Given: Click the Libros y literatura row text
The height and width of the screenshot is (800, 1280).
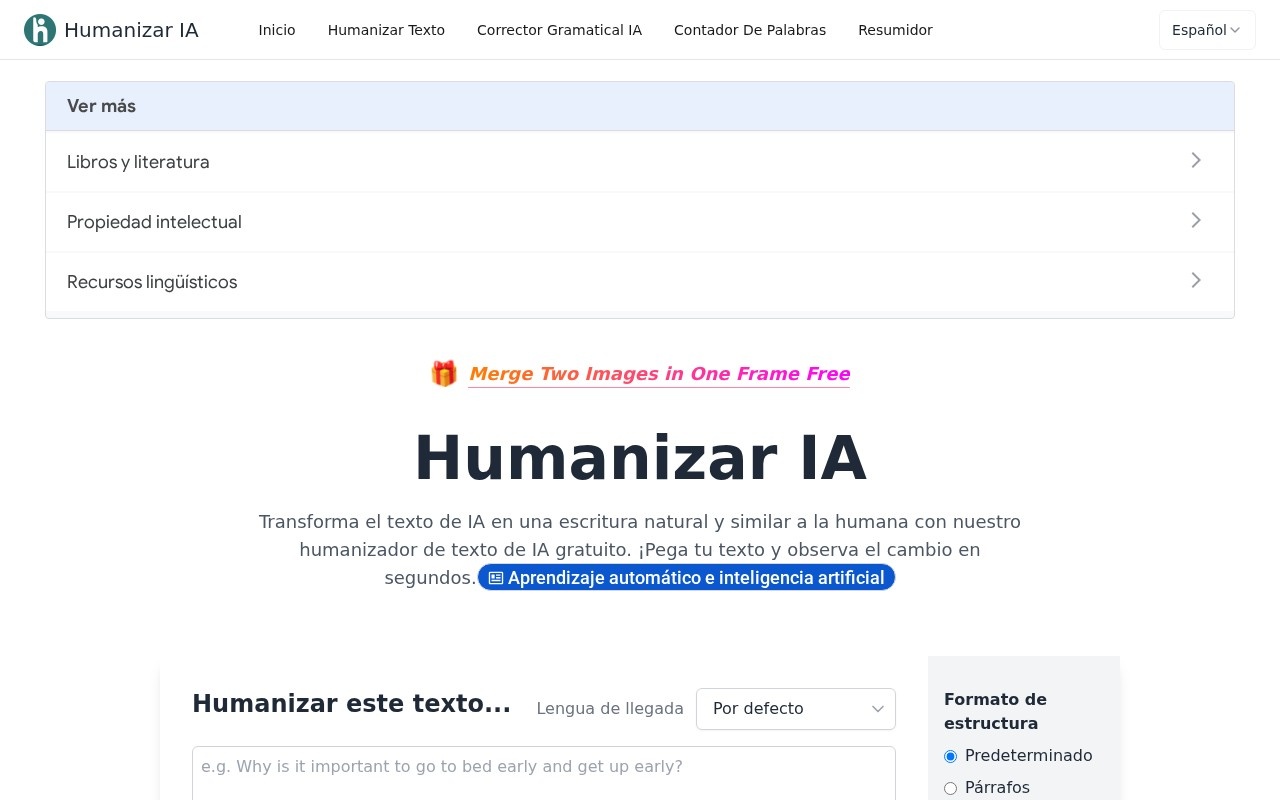Looking at the screenshot, I should coord(138,162).
